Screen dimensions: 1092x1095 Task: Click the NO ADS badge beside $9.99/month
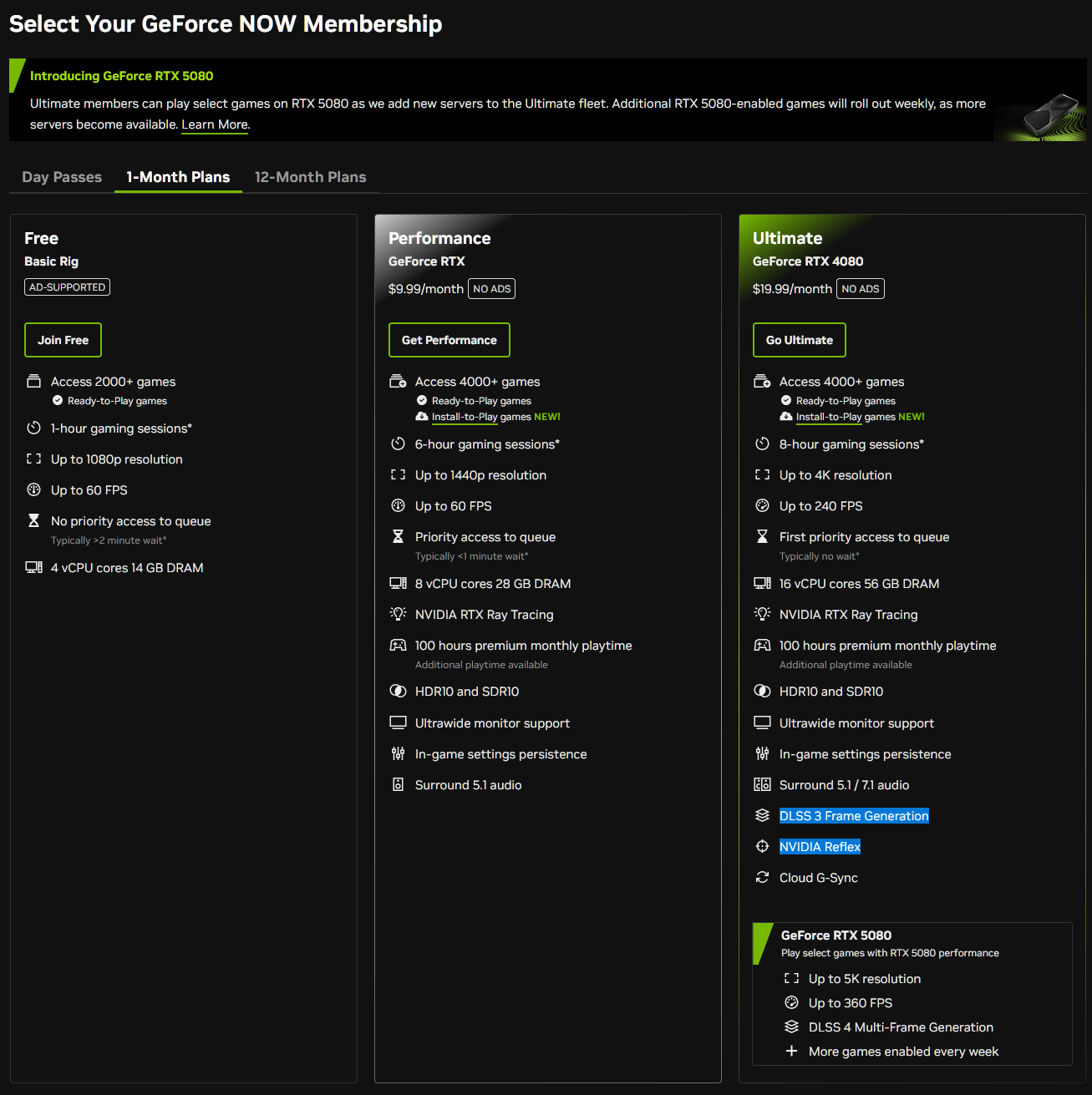pyautogui.click(x=492, y=289)
